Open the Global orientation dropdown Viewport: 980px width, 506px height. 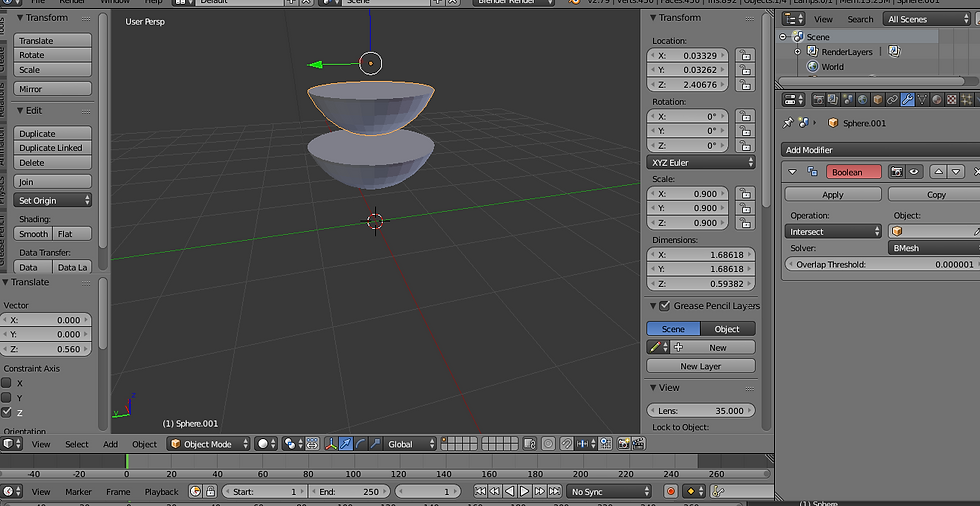pyautogui.click(x=411, y=444)
